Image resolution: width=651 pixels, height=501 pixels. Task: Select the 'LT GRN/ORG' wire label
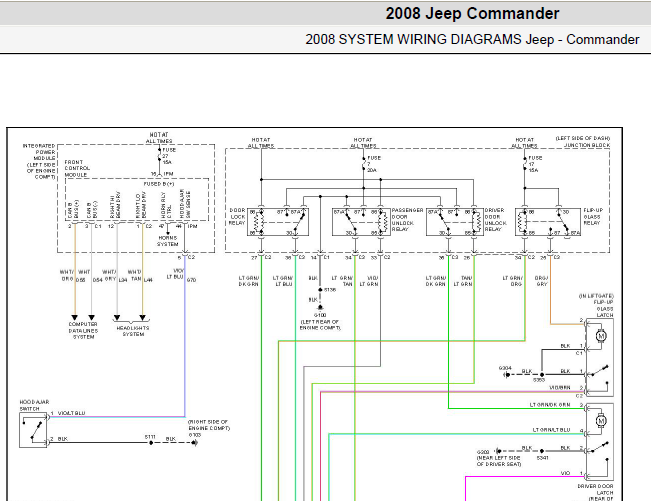click(x=513, y=281)
